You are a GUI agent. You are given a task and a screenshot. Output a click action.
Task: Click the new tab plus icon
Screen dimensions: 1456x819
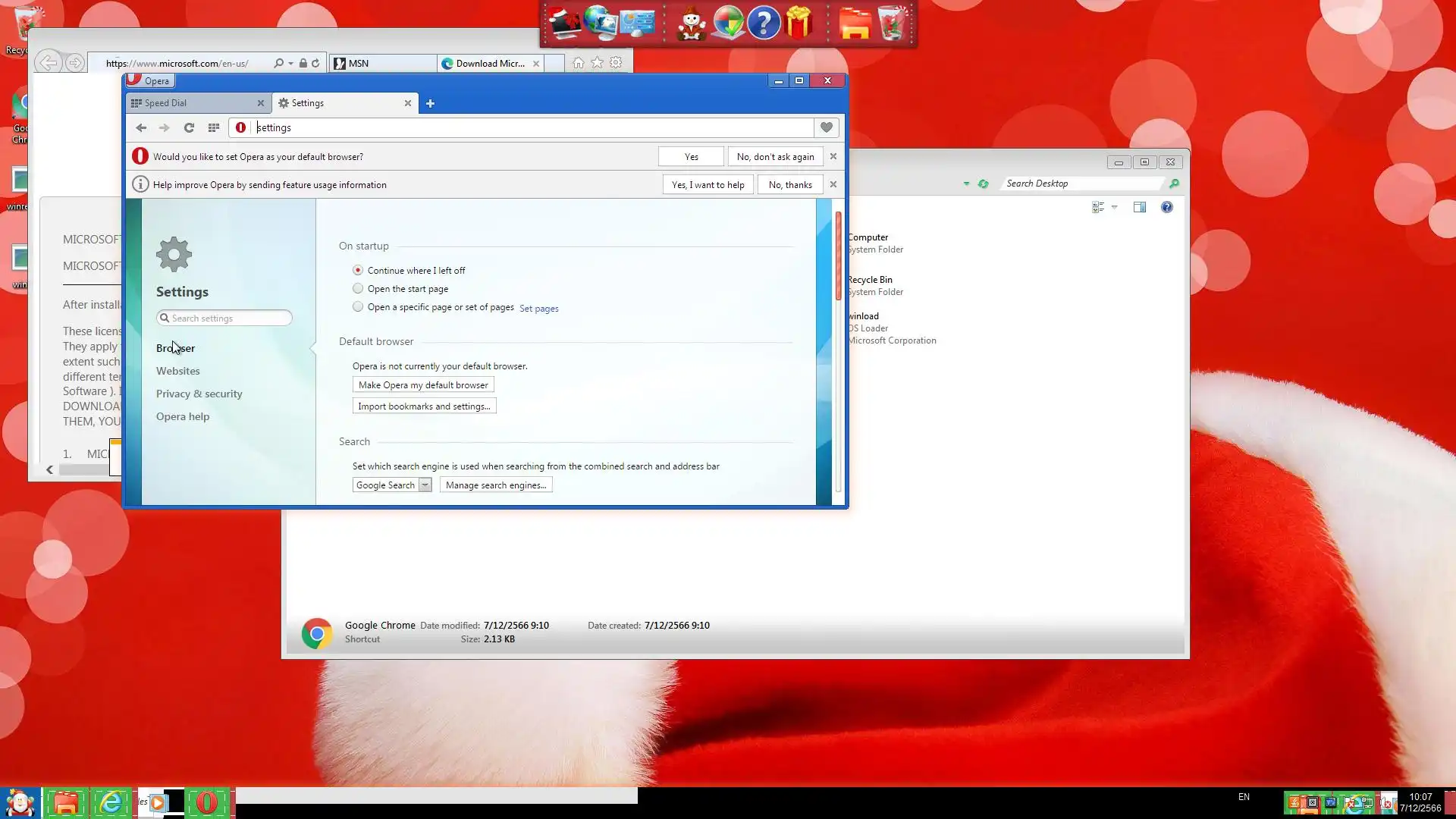coord(430,103)
